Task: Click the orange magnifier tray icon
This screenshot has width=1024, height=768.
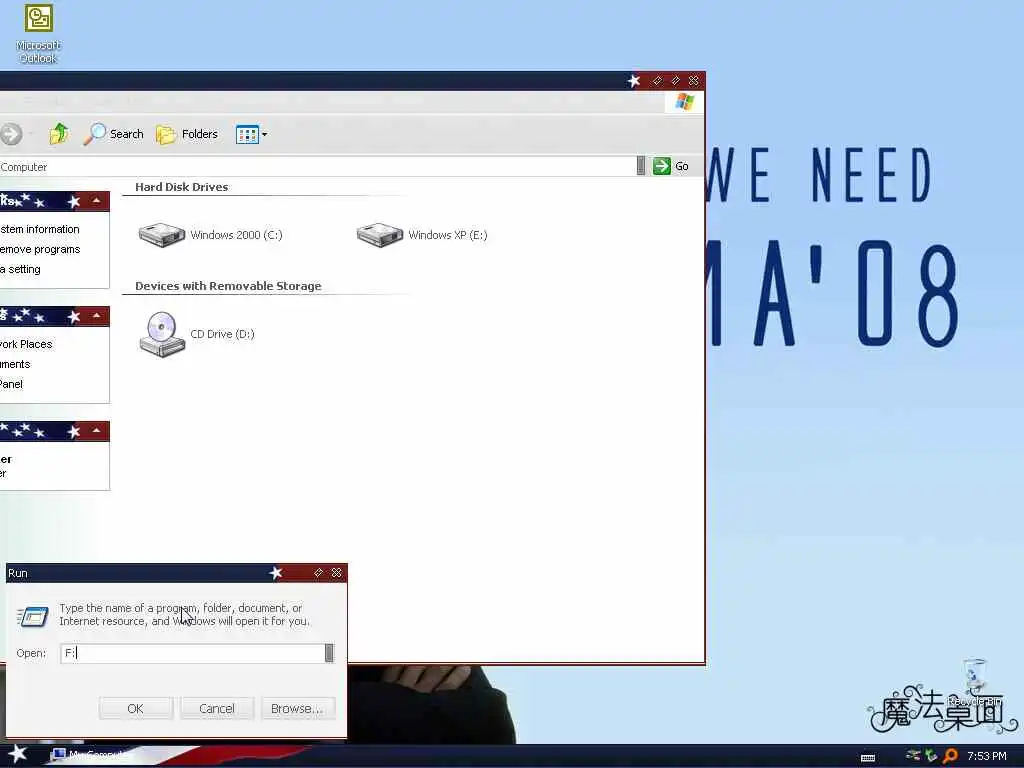Action: (x=950, y=756)
